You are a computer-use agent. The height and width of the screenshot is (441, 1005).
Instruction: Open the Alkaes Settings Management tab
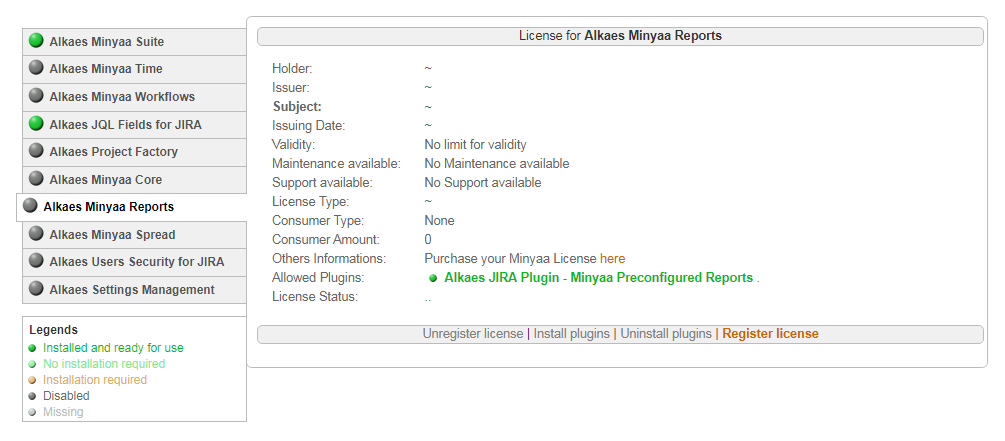click(135, 290)
